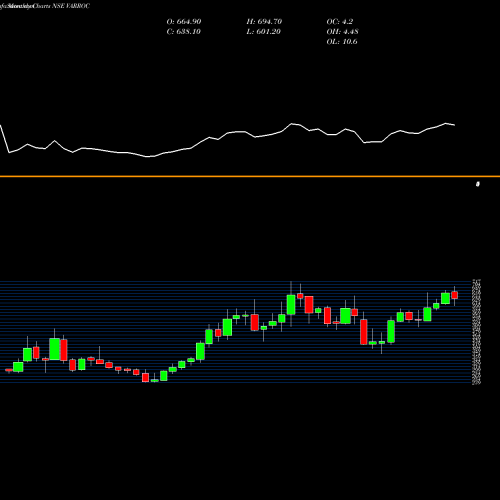The image size is (500, 500).
Task: Click the last red candlestick at chart's right end
Action: [455, 295]
